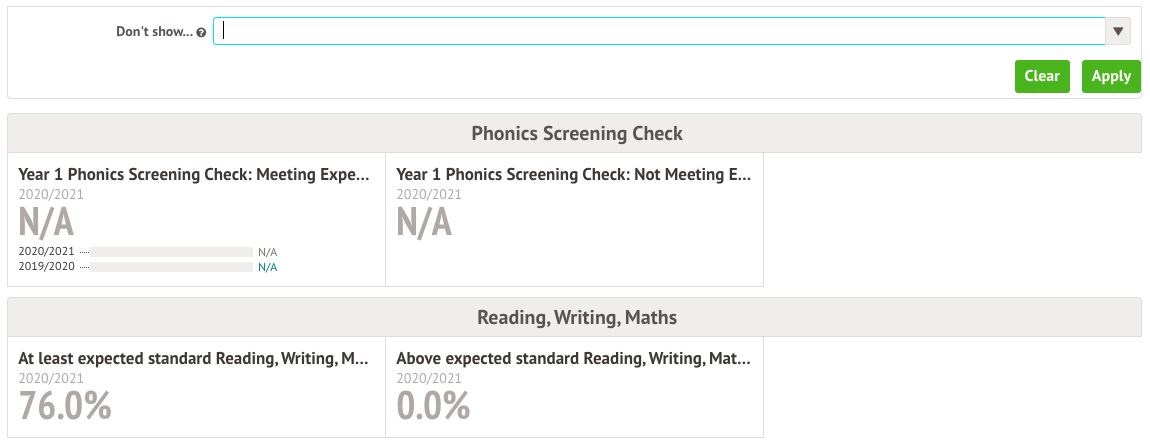Click the 2019/2020 year label in phonics tile
This screenshot has width=1150, height=448.
(46, 267)
